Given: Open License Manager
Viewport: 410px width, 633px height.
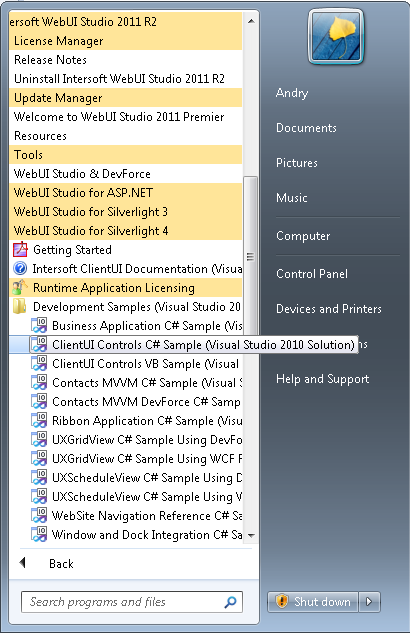Looking at the screenshot, I should 126,41.
